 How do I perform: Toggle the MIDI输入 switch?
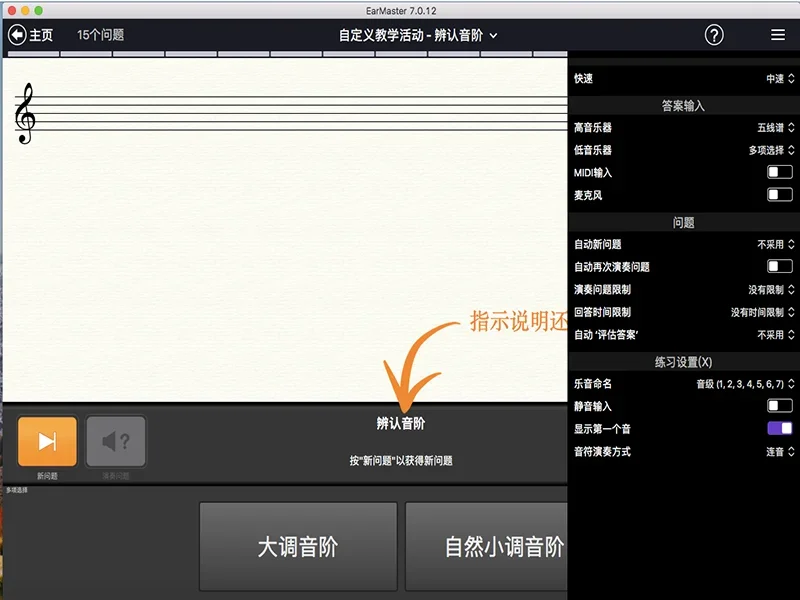(x=780, y=172)
